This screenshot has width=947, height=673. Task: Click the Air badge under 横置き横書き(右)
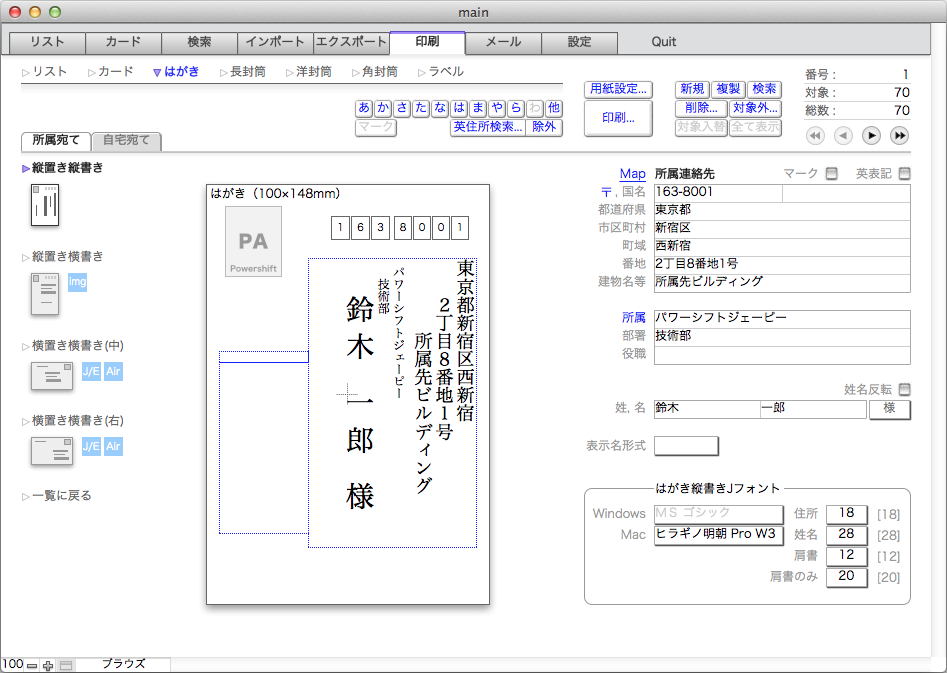(x=114, y=446)
